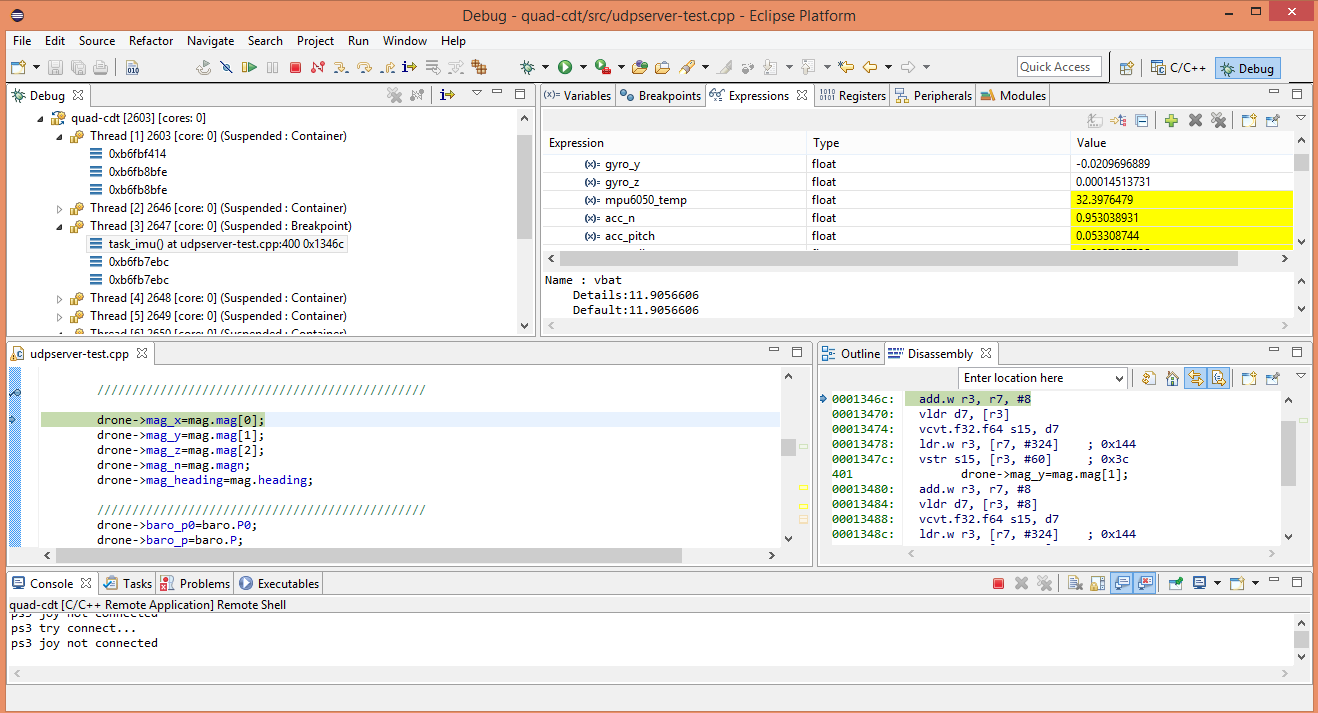Open the Enter location here dropdown
This screenshot has height=713, width=1318.
[x=1119, y=379]
